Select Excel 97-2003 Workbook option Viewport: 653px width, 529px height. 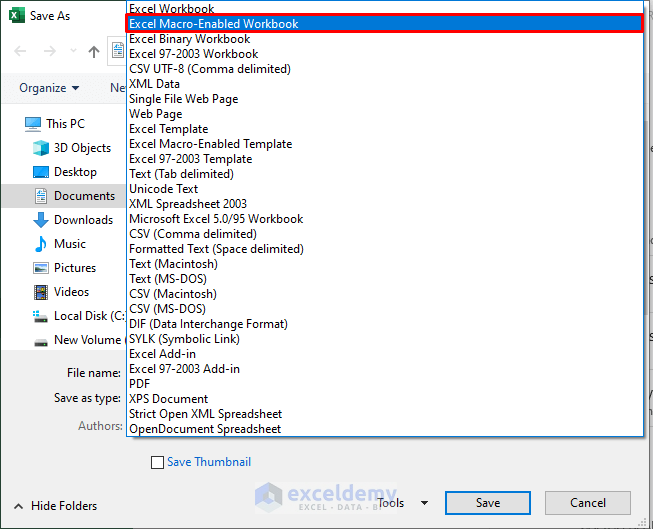click(385, 54)
